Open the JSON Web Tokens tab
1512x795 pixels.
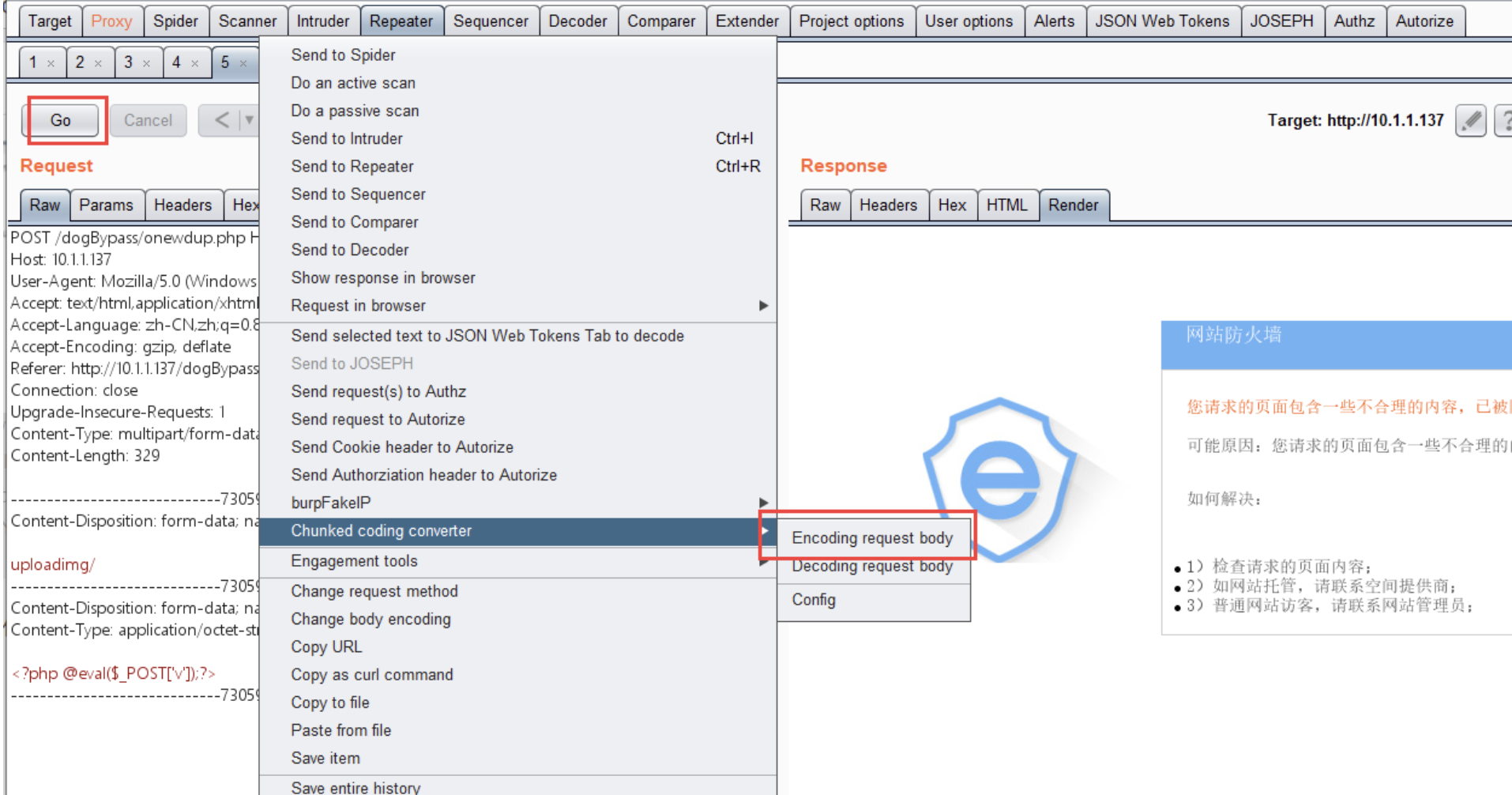[1163, 21]
